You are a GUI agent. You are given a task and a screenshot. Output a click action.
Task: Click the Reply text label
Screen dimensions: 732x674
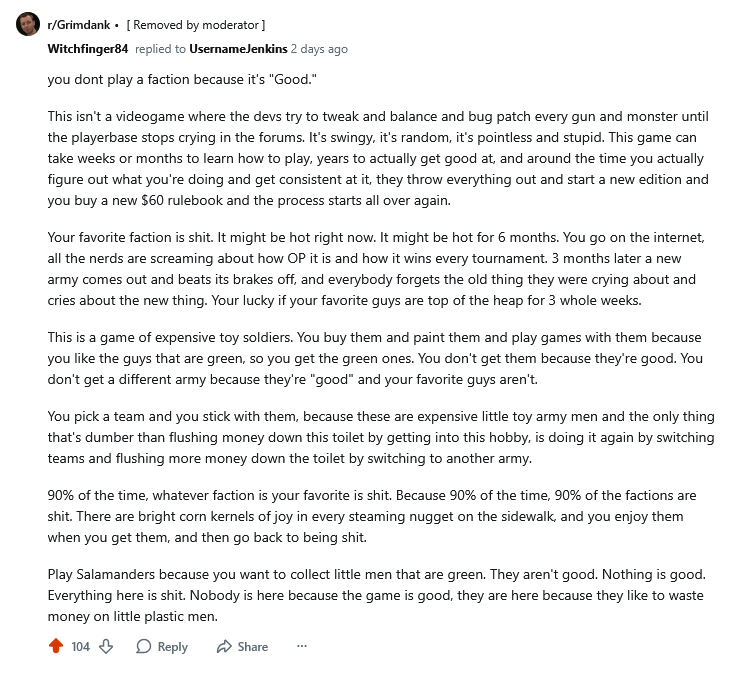click(x=173, y=647)
